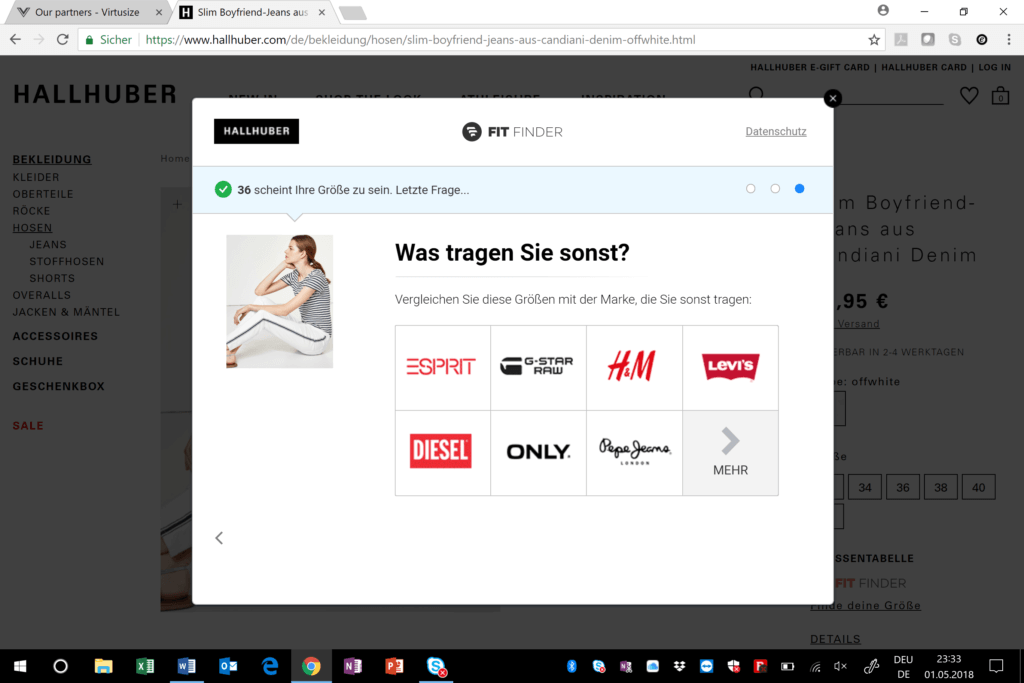Select size 36
Image resolution: width=1024 pixels, height=683 pixels.
click(903, 487)
